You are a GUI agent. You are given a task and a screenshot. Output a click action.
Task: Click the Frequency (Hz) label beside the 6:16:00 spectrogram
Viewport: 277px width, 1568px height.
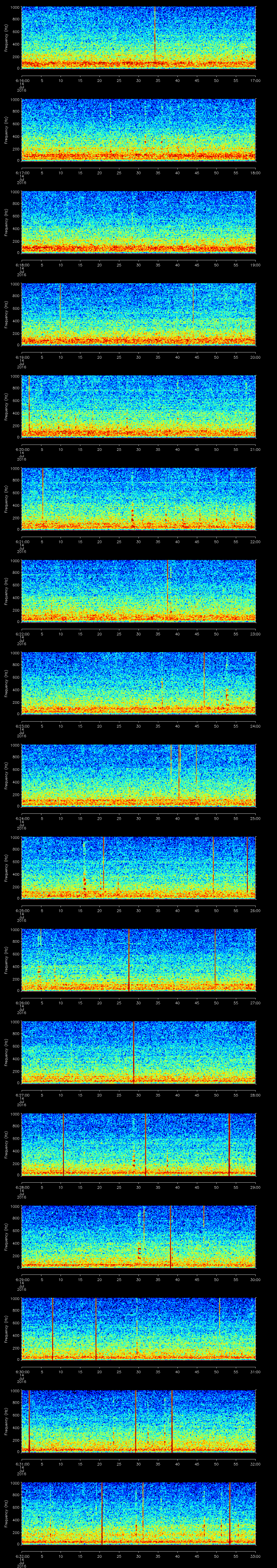point(6,38)
